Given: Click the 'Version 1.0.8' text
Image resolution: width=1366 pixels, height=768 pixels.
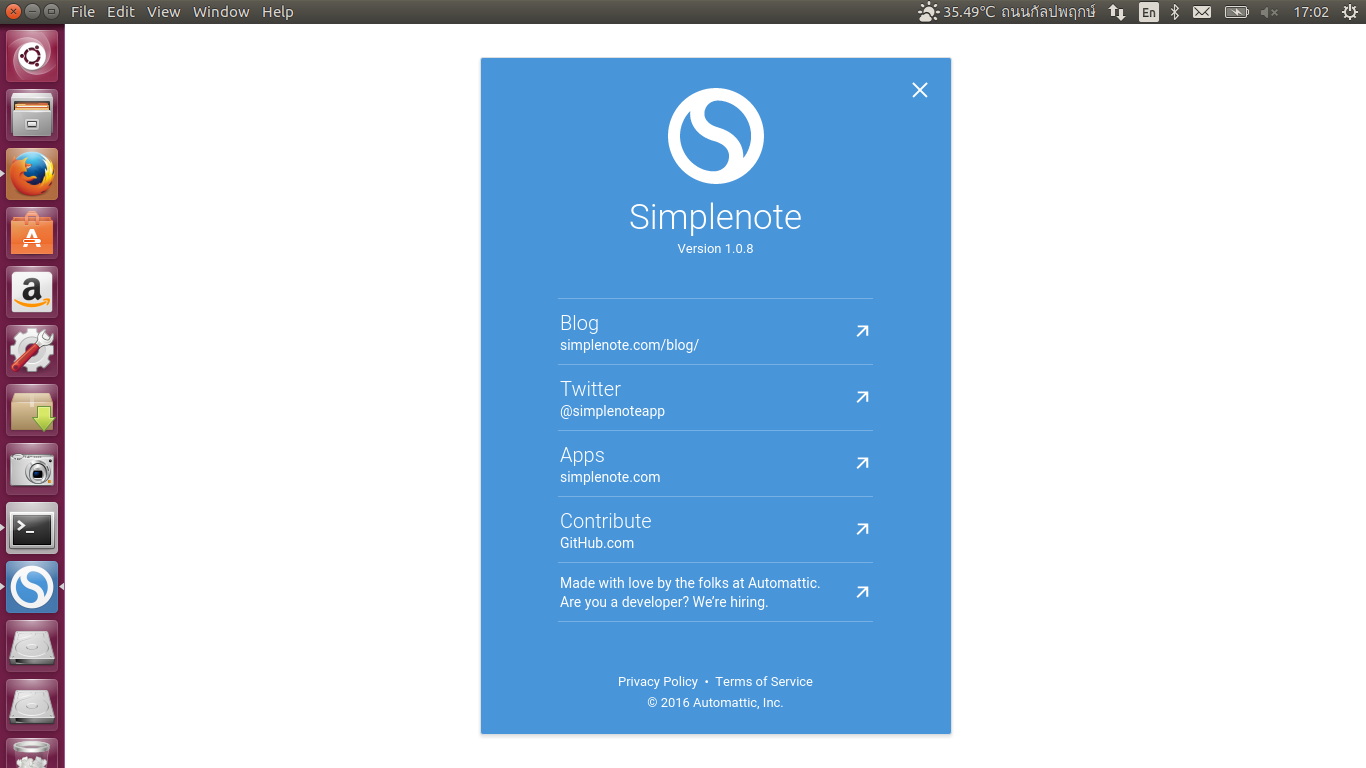Looking at the screenshot, I should (715, 249).
